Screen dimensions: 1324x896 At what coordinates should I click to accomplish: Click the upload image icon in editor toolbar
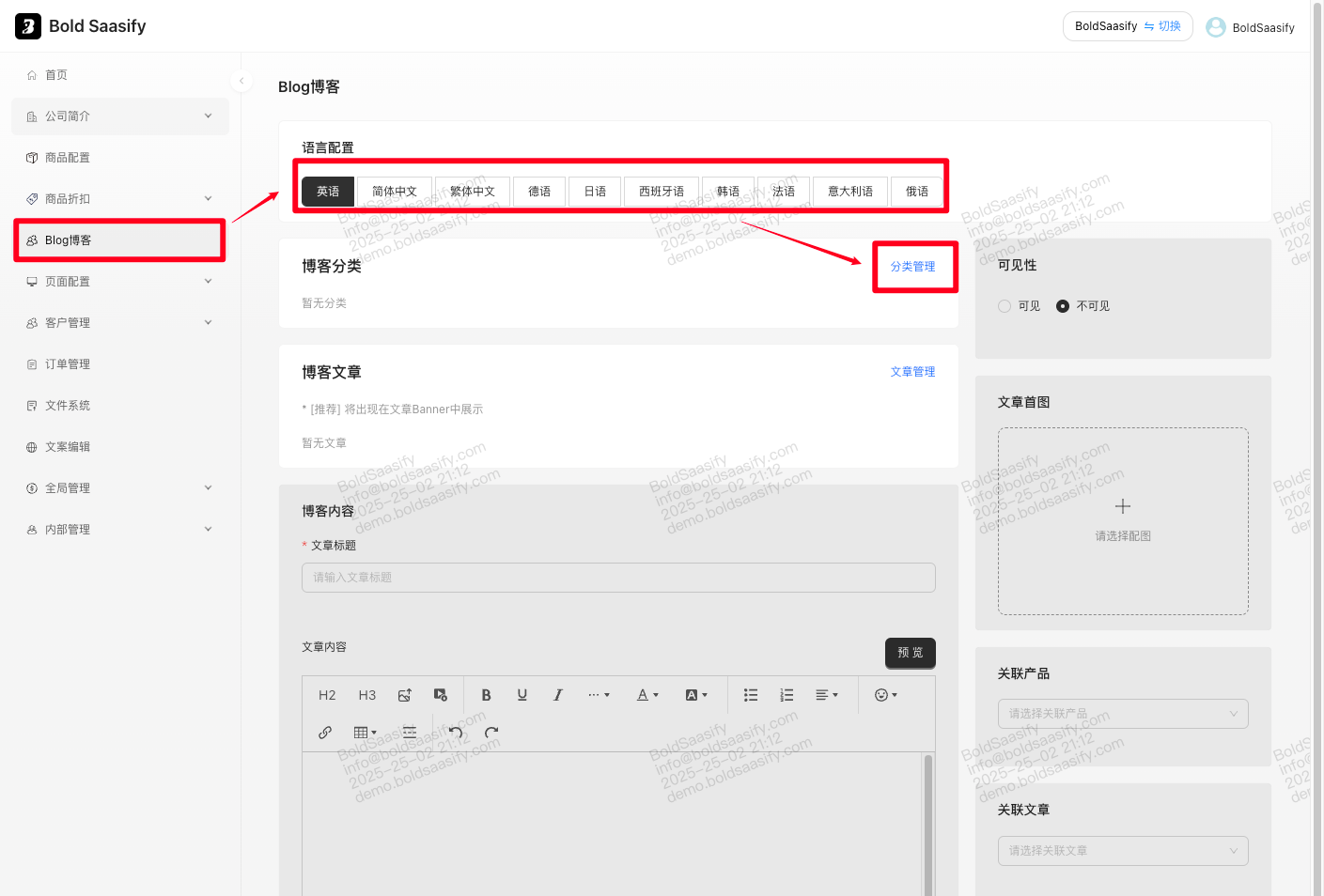click(405, 695)
